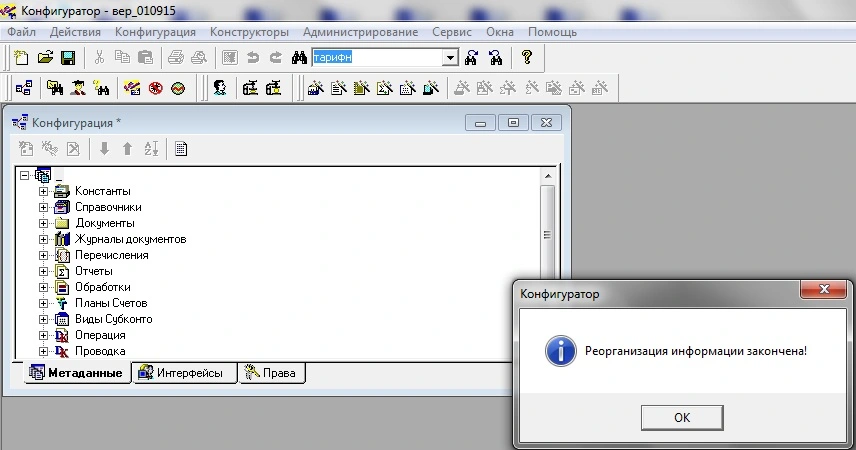
Task: Click the New document icon
Action: point(21,58)
